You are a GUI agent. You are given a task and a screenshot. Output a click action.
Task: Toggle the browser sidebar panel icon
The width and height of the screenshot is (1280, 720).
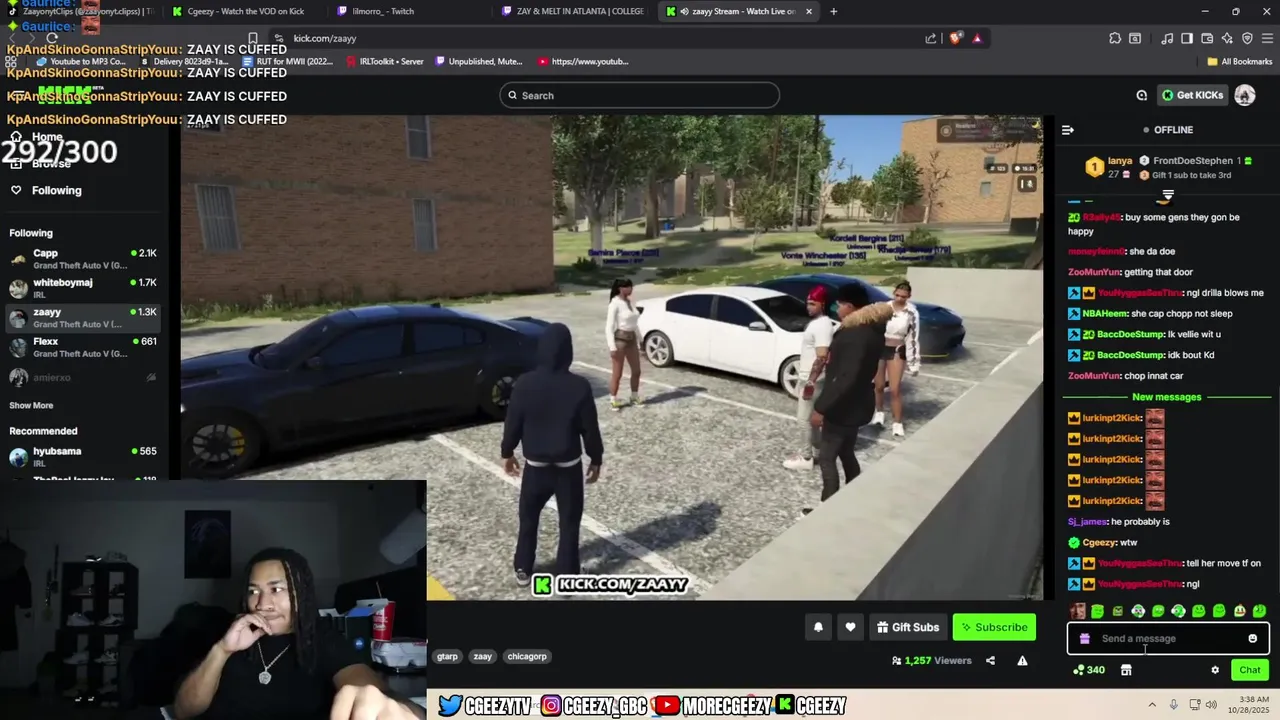pyautogui.click(x=1187, y=38)
